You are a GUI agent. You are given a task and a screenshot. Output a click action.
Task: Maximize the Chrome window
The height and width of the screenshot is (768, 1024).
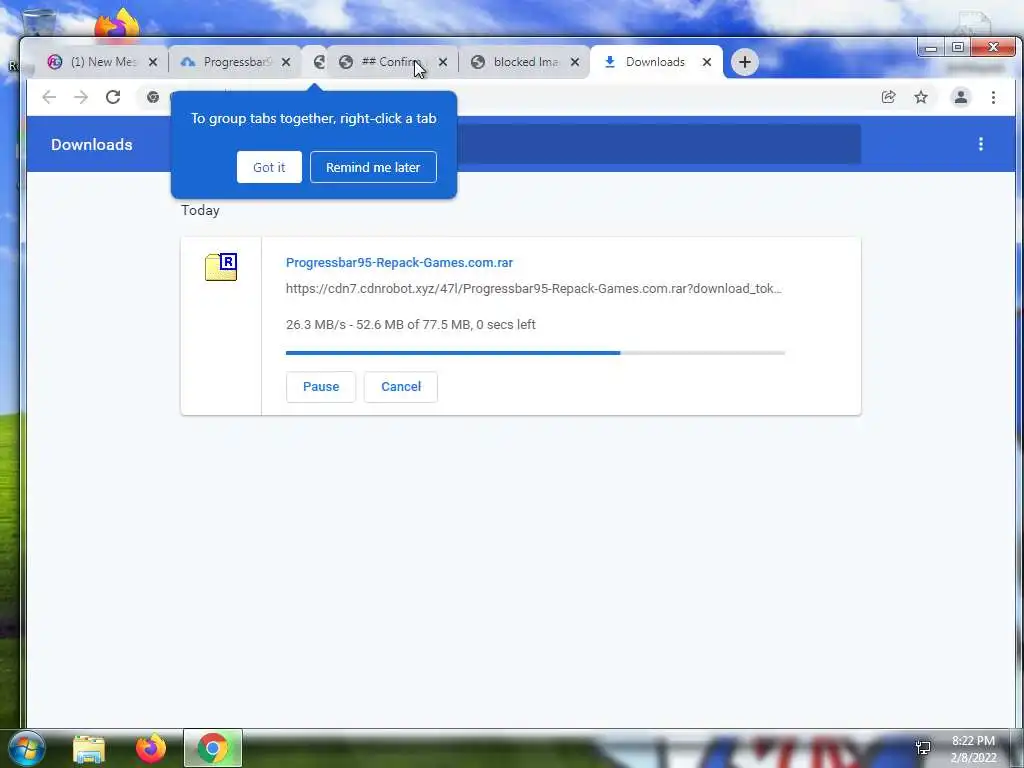click(957, 47)
